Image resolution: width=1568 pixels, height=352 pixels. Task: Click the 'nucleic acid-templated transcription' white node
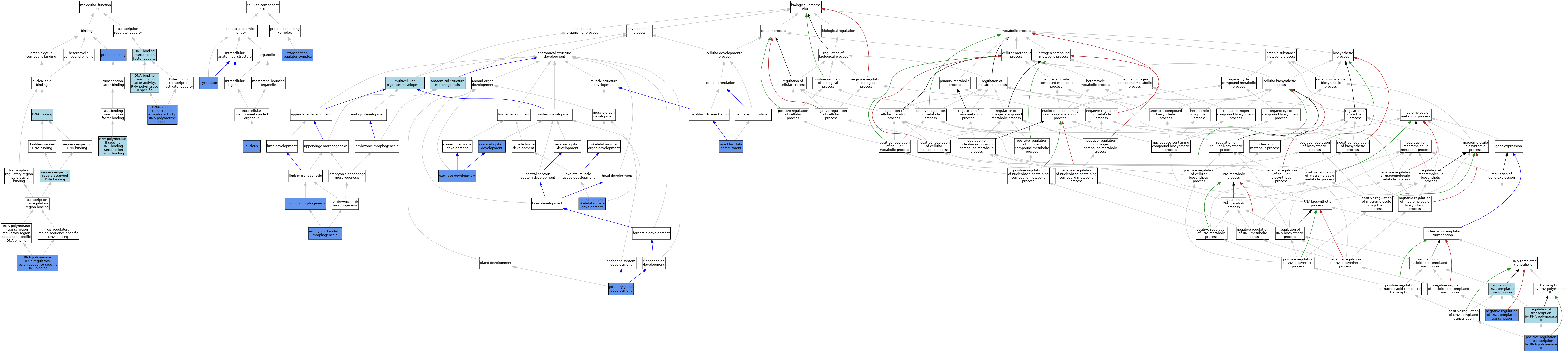(1443, 233)
